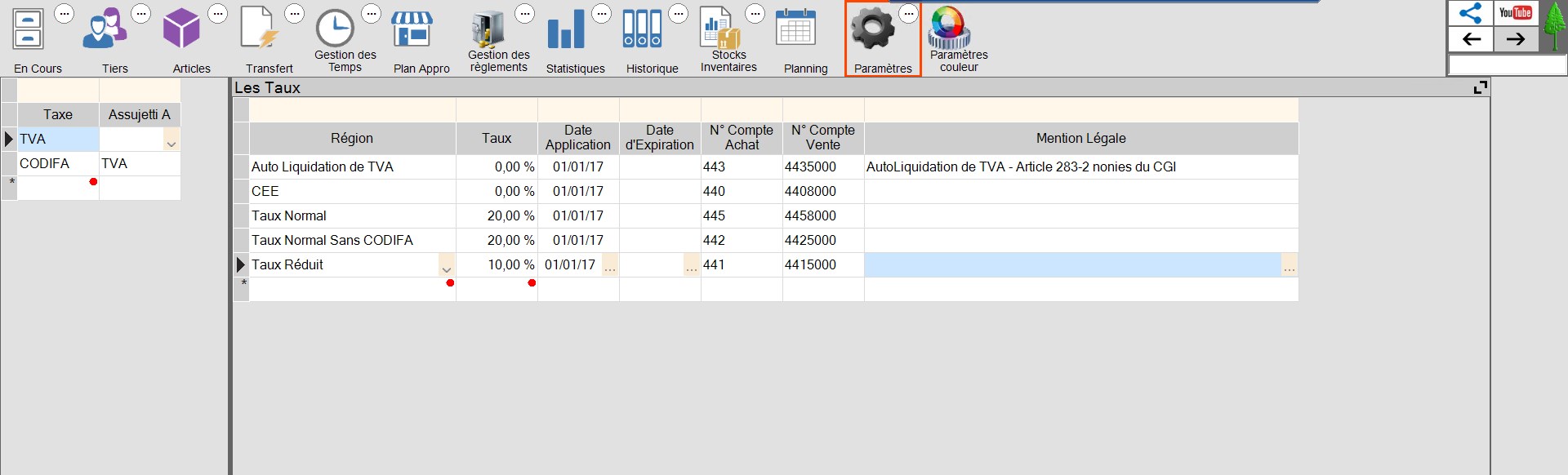1568x475 pixels.
Task: Click the N° Compte Achat column header
Action: coord(742,138)
